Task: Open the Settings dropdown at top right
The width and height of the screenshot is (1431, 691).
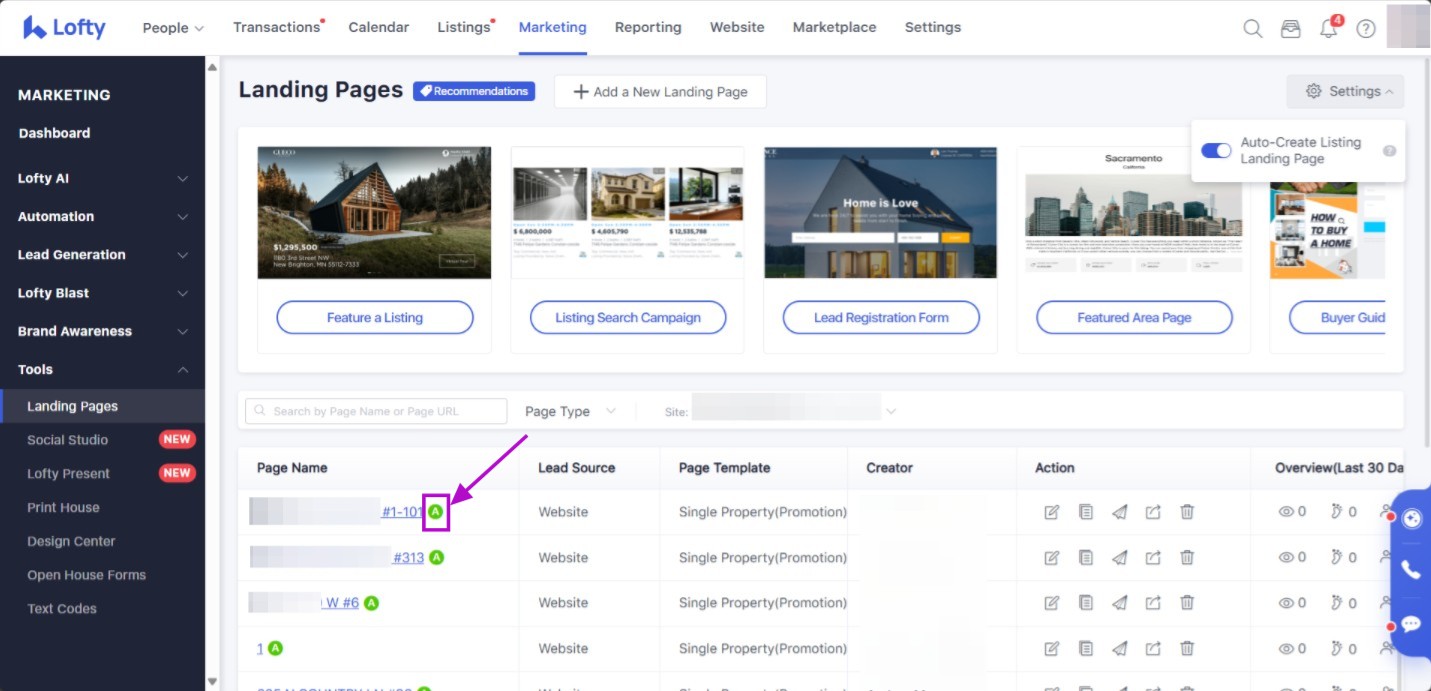Action: point(1345,91)
